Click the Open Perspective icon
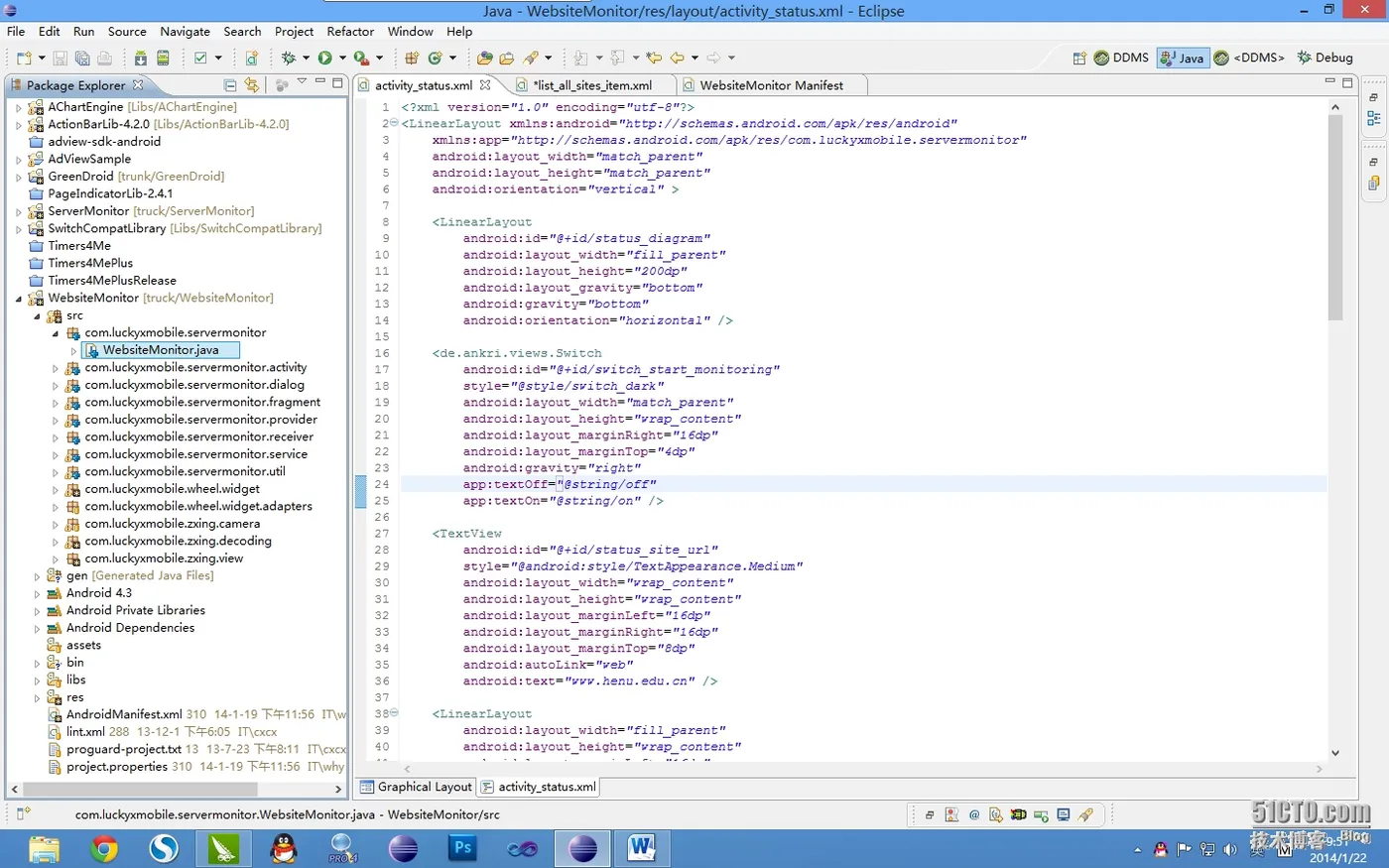The height and width of the screenshot is (868, 1389). pos(1078,59)
